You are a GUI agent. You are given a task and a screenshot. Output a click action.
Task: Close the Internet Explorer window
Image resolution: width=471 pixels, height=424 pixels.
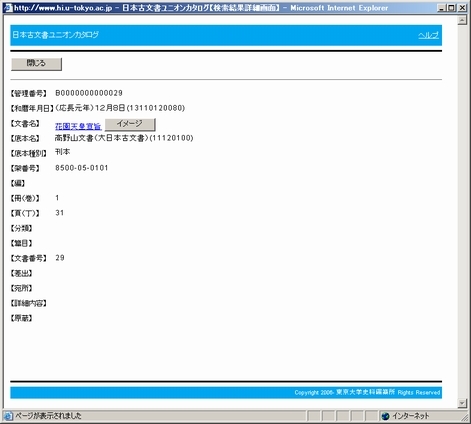pos(462,8)
